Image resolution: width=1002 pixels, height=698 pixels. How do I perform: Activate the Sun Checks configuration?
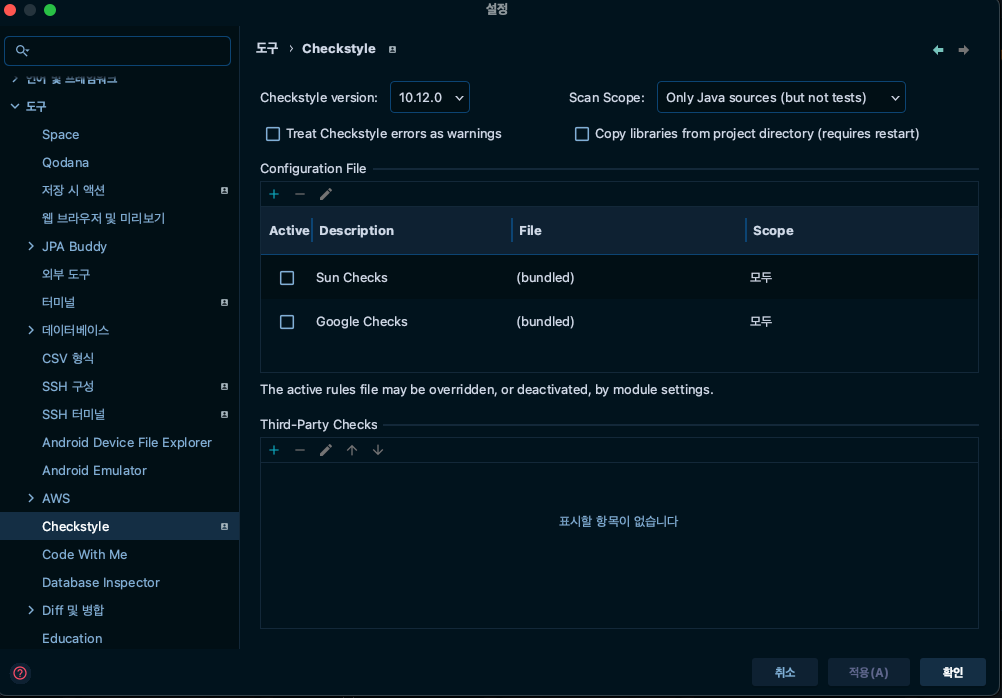point(287,277)
